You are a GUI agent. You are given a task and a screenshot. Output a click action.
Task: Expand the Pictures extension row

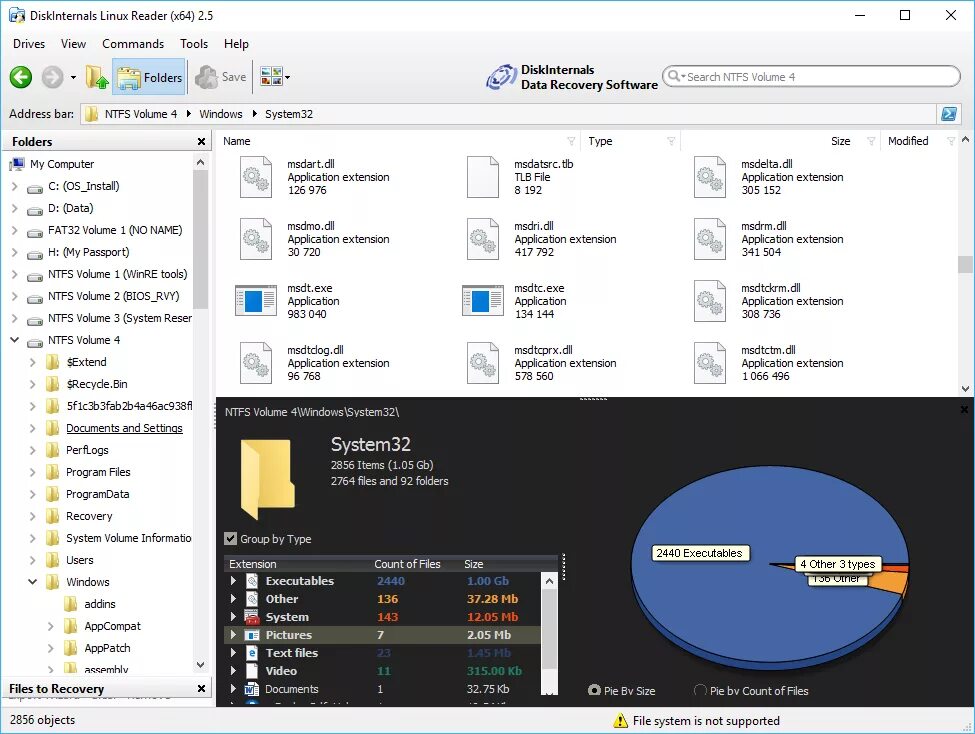click(233, 635)
